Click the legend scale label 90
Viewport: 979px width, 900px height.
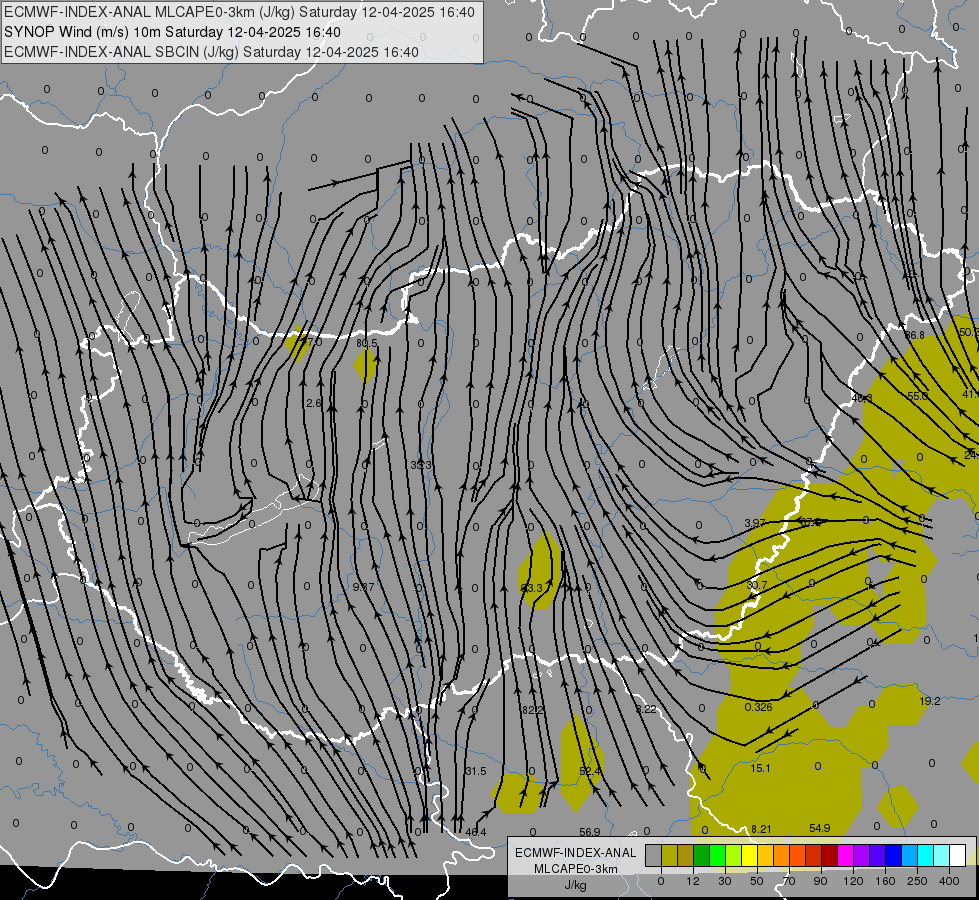[820, 881]
